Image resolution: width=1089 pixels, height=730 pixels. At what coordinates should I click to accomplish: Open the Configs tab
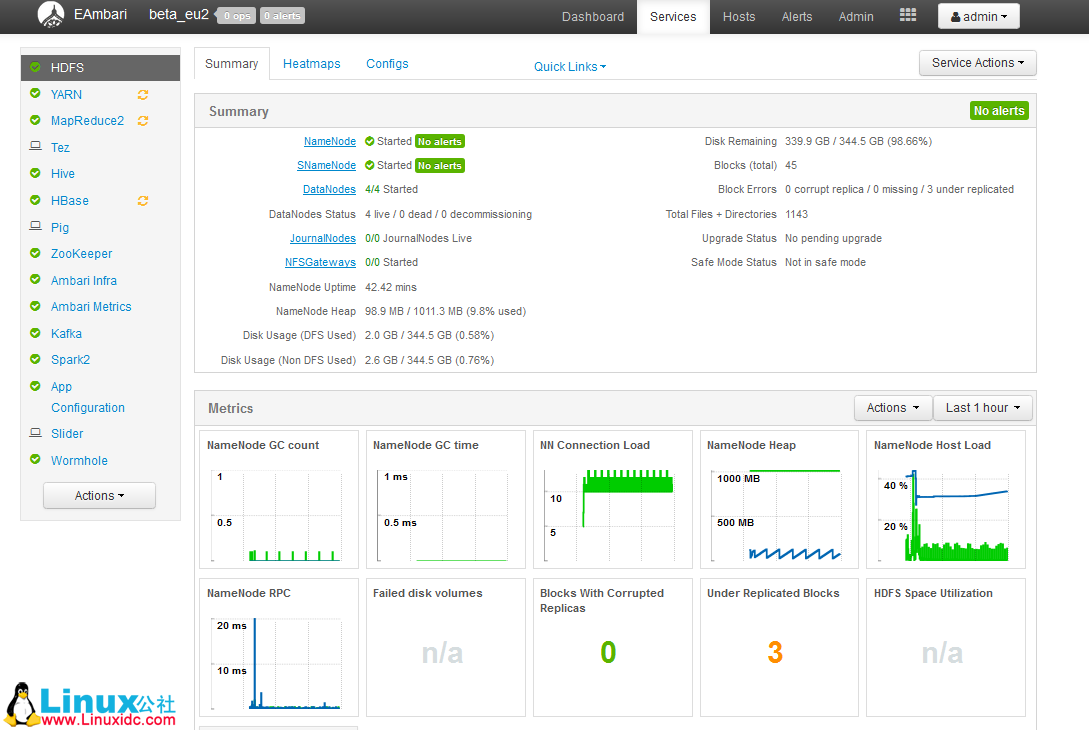click(387, 64)
